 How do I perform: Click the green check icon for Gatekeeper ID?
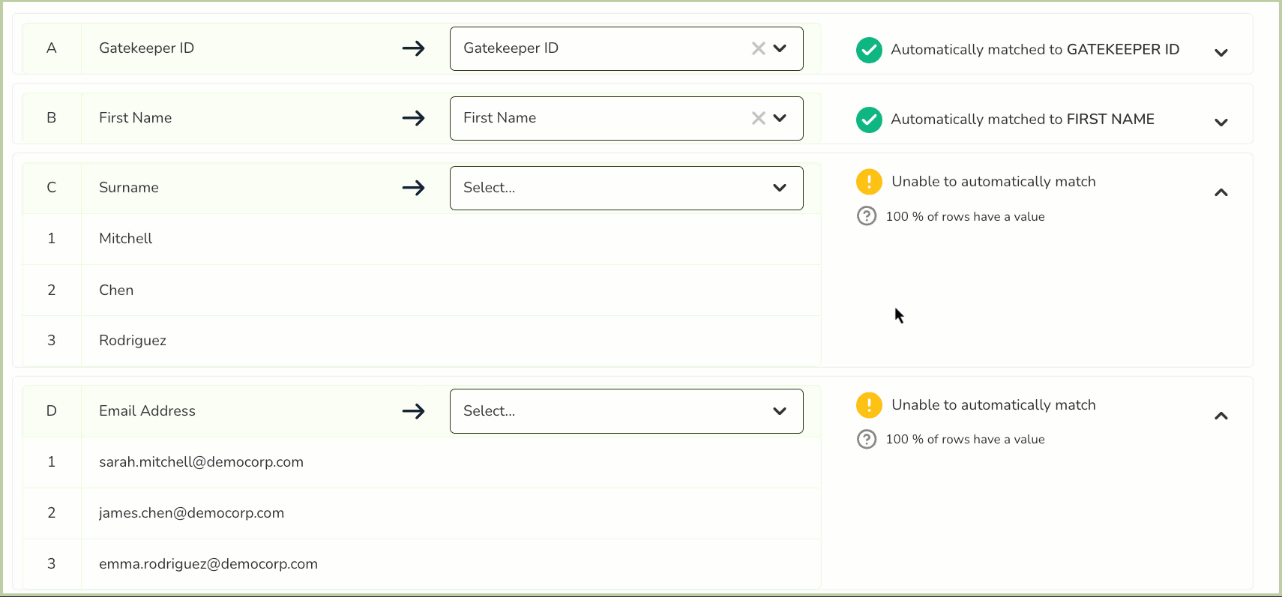click(869, 50)
